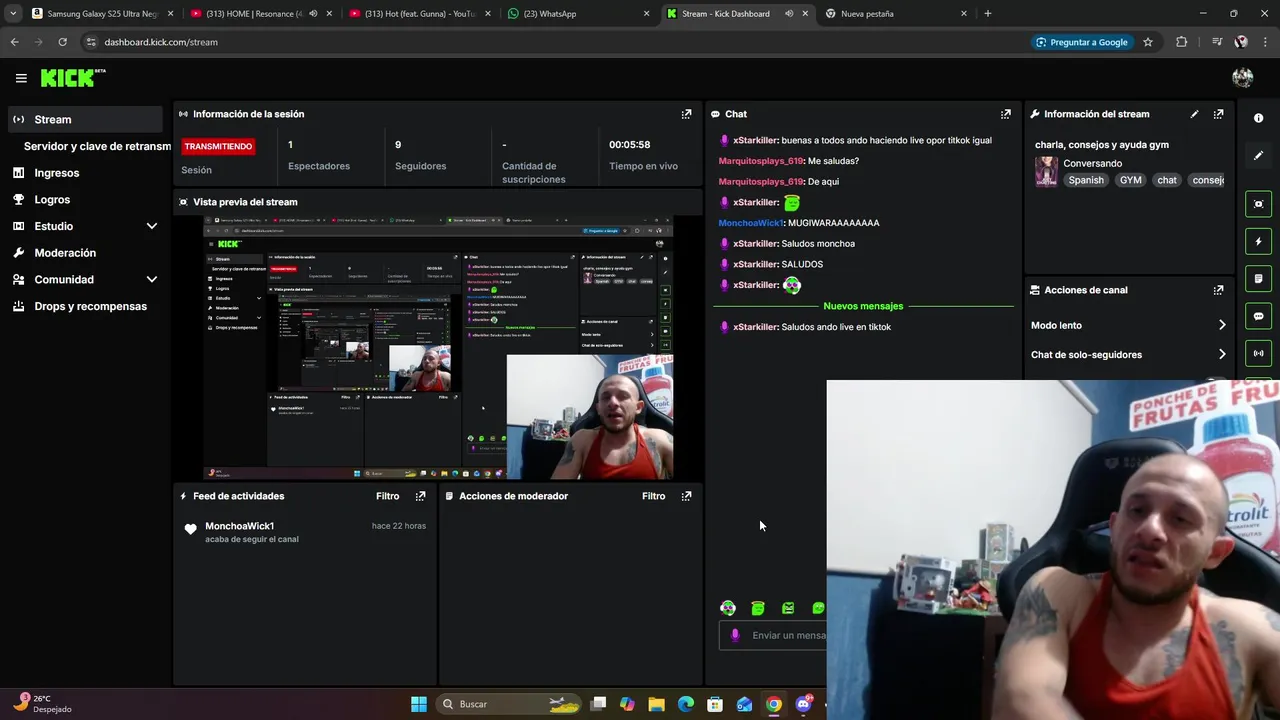Open the hamburger navigation menu
This screenshot has width=1280, height=720.
tap(21, 78)
